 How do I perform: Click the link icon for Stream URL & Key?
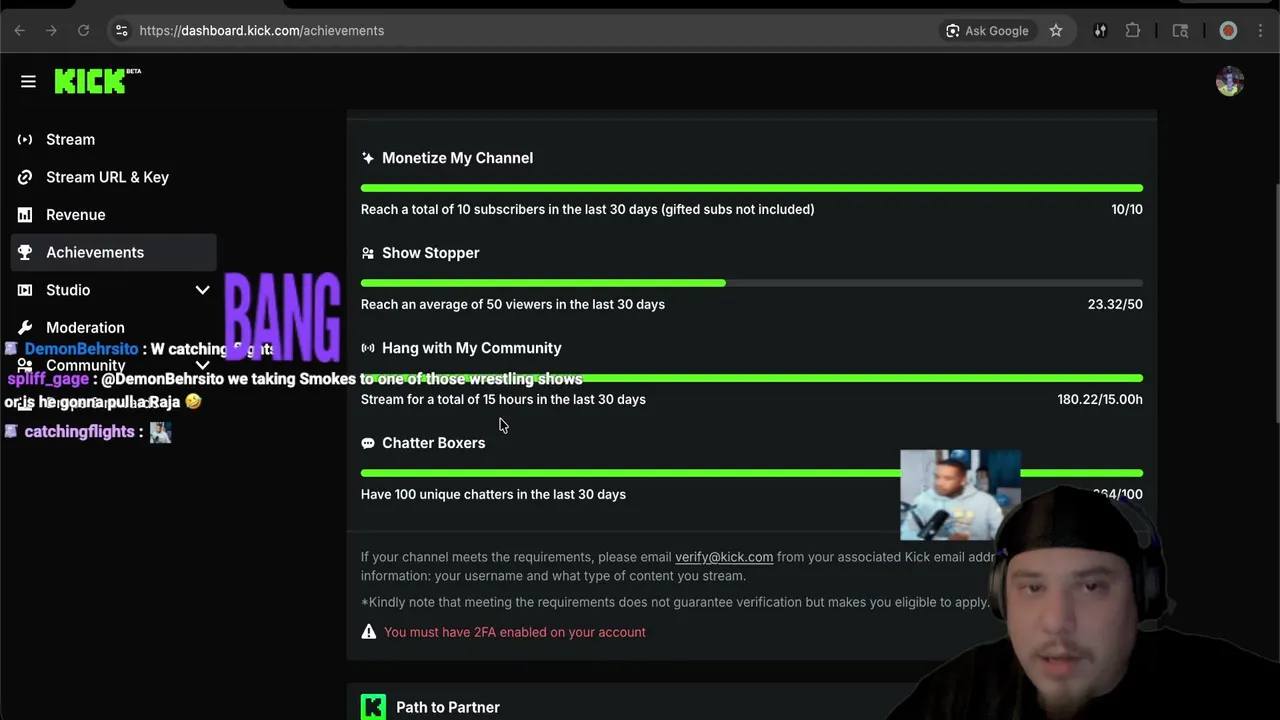click(x=25, y=177)
